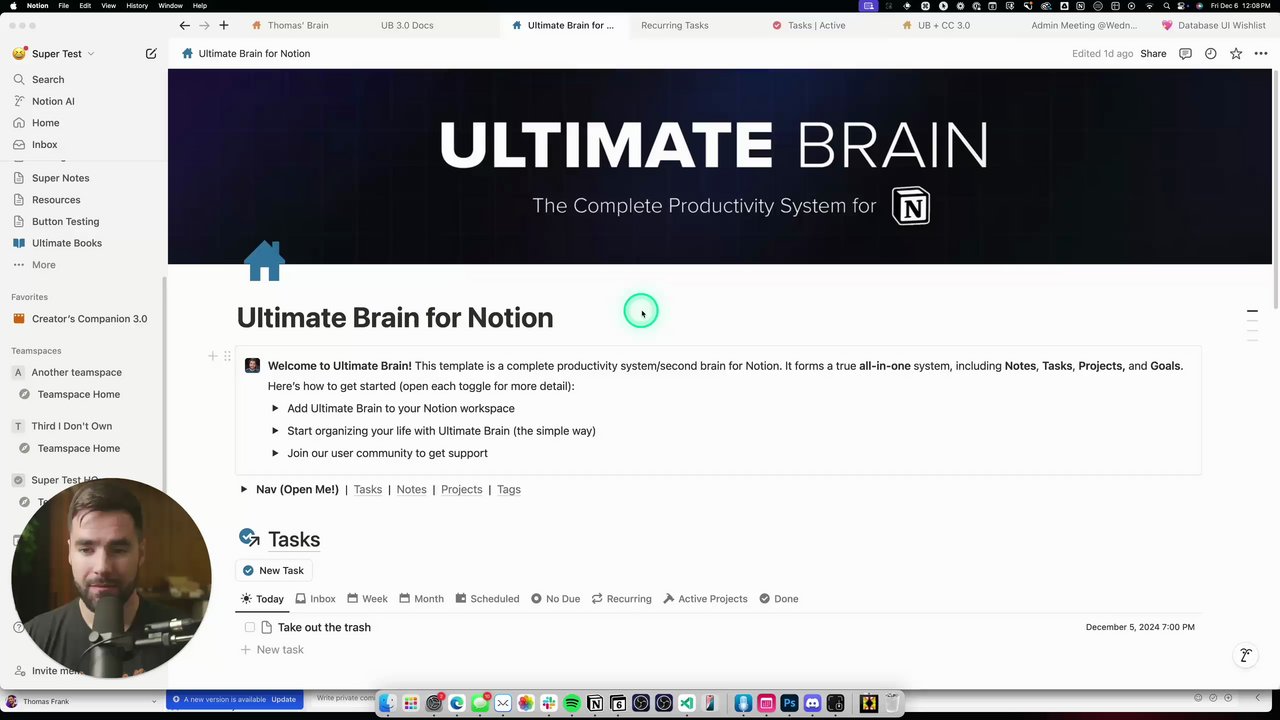Select the Done view tab
Image resolution: width=1280 pixels, height=720 pixels.
click(x=778, y=599)
